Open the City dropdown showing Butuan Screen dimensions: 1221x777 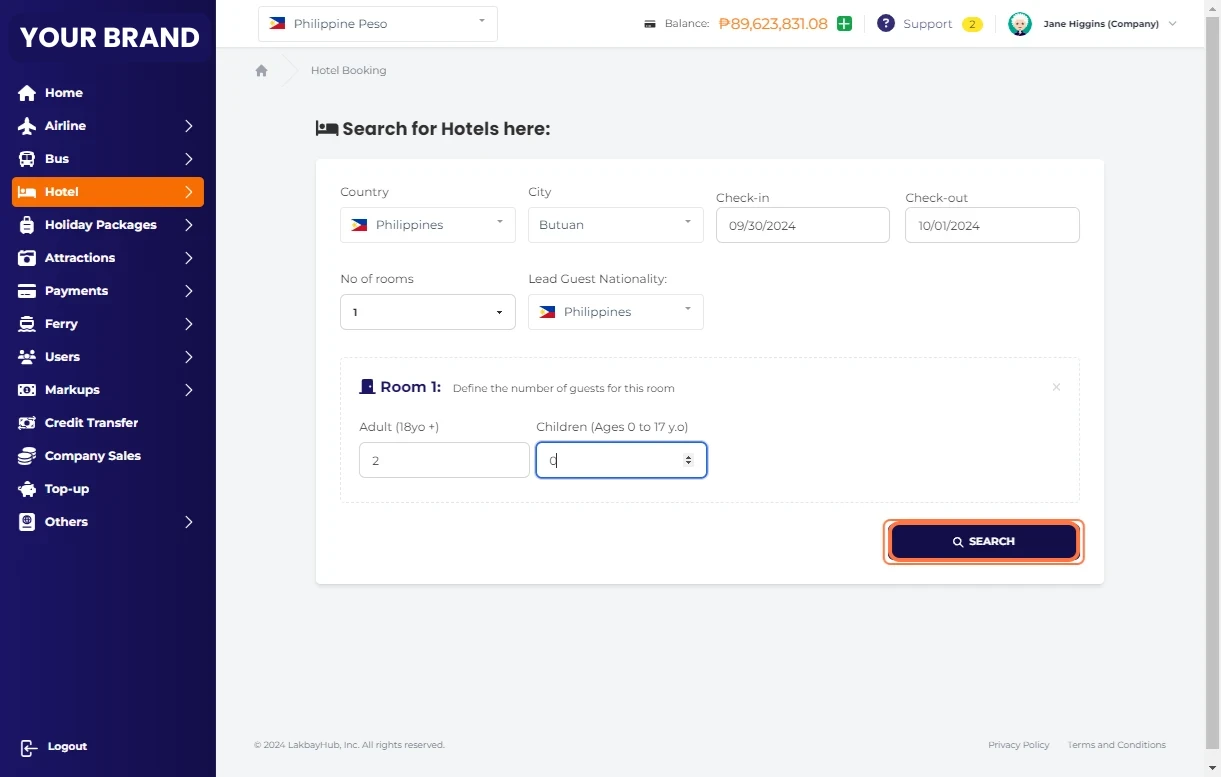(x=615, y=225)
